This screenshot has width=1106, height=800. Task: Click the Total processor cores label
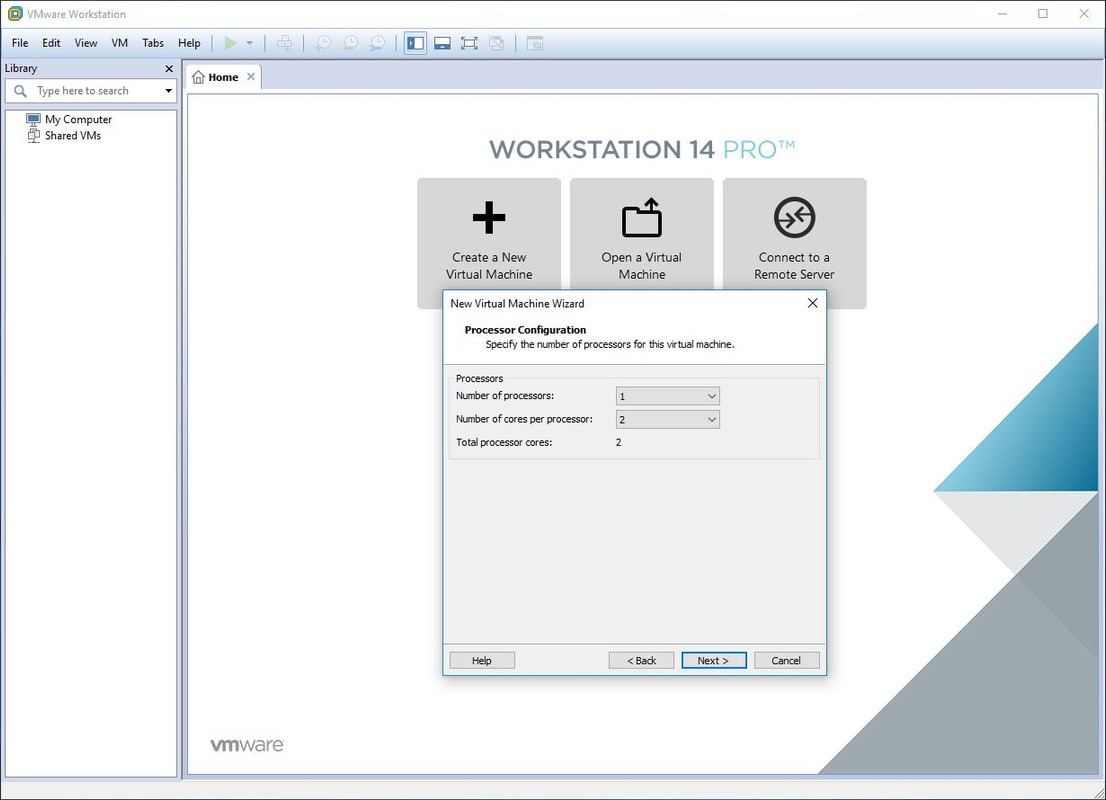(504, 442)
